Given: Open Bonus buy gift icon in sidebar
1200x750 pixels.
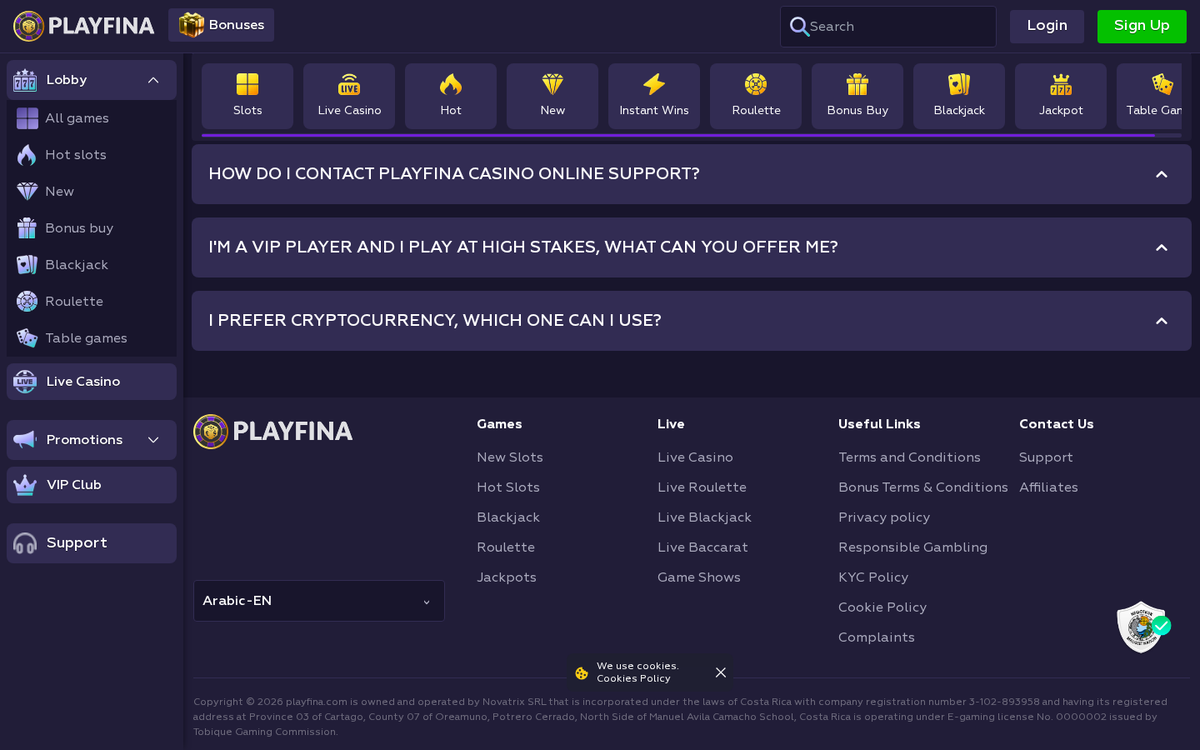Looking at the screenshot, I should click(27, 228).
